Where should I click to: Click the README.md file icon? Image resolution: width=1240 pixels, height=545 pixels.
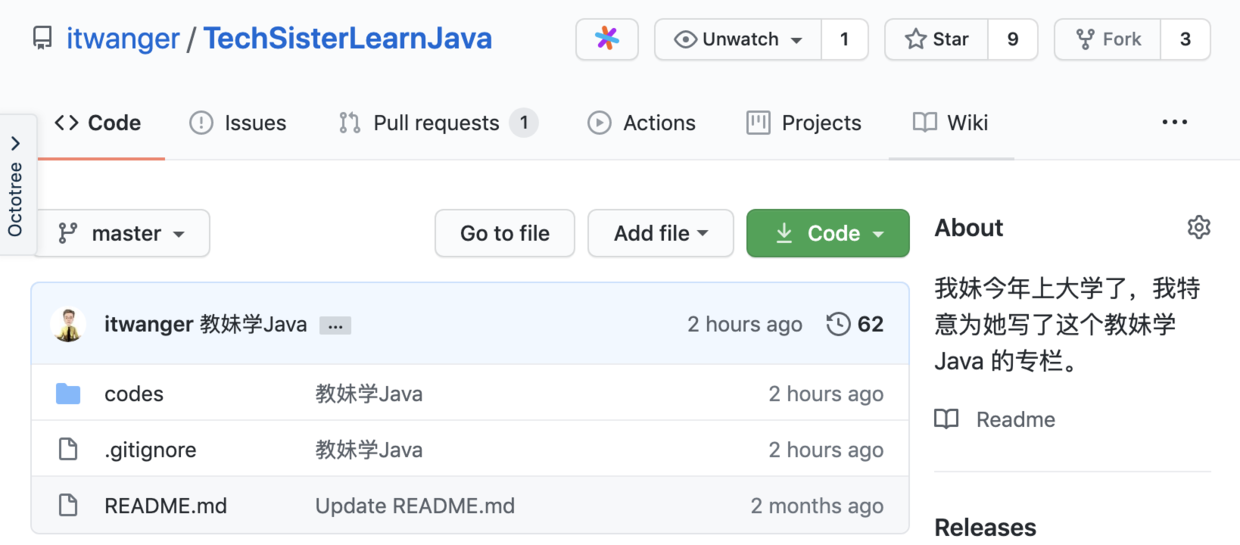pyautogui.click(x=68, y=505)
